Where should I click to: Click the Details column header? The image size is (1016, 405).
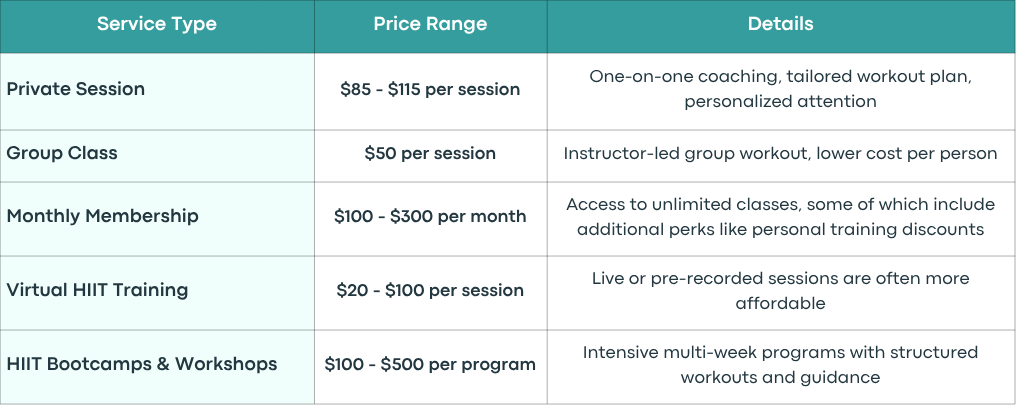coord(780,24)
